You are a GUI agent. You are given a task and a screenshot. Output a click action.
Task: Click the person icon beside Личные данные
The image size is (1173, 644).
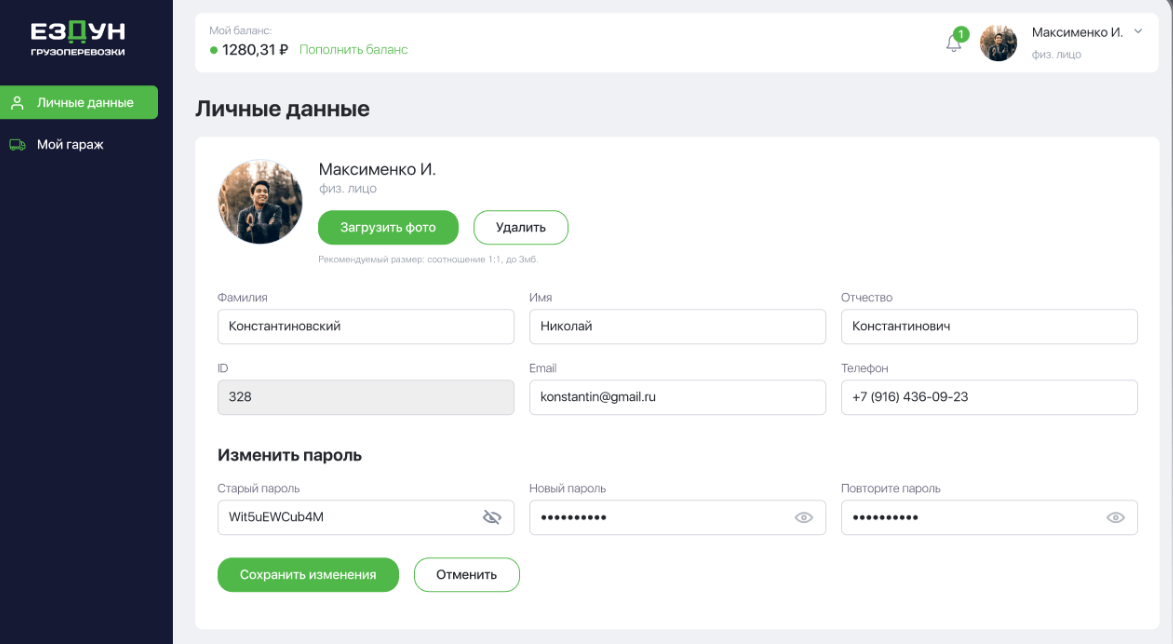click(17, 103)
